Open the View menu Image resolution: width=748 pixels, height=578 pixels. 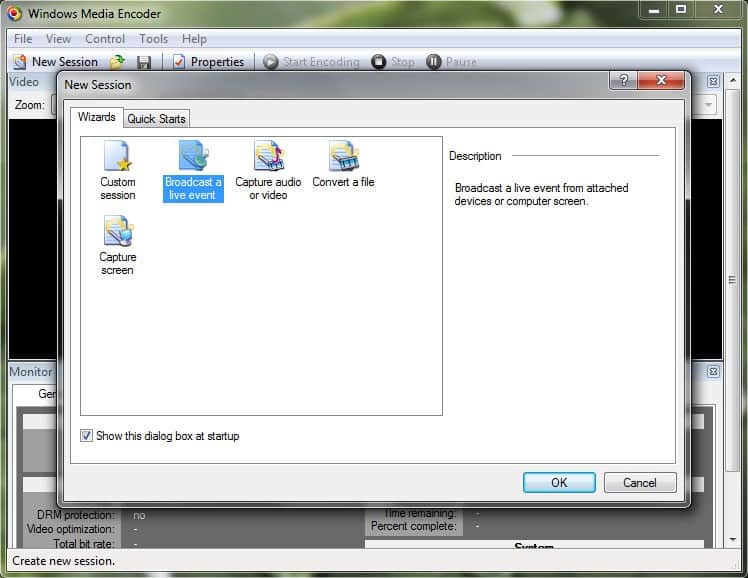tap(59, 39)
